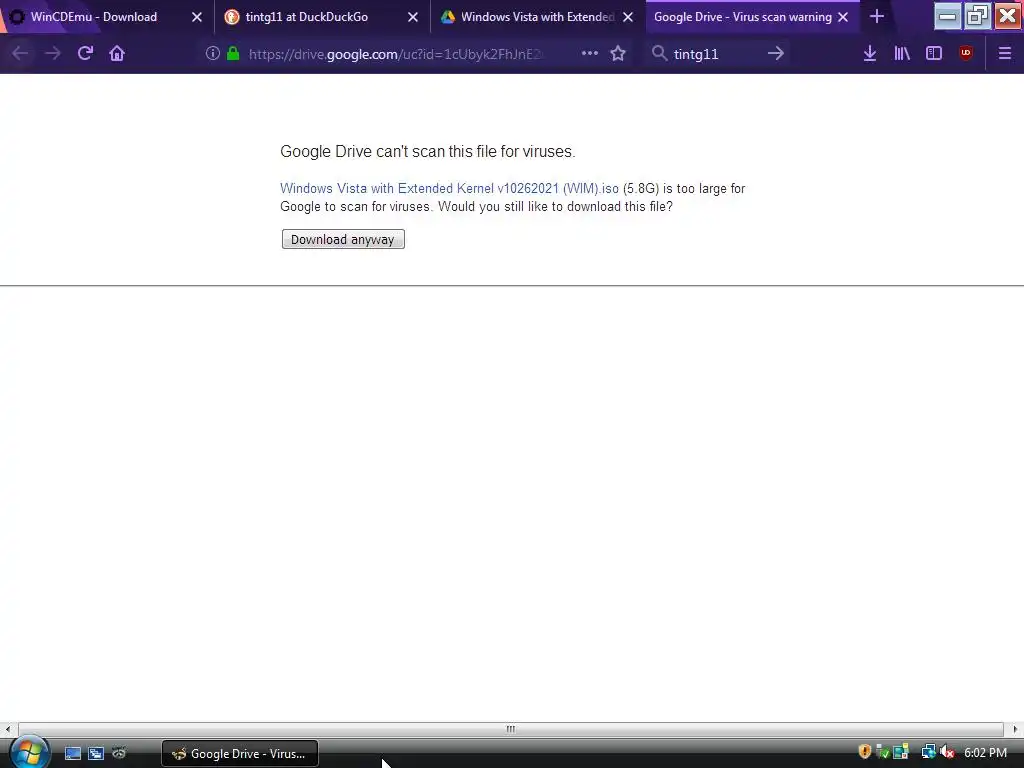Screen dimensions: 1024x768
Task: Switch to the tintg11 at DuckDuckGo tab
Action: click(x=307, y=17)
